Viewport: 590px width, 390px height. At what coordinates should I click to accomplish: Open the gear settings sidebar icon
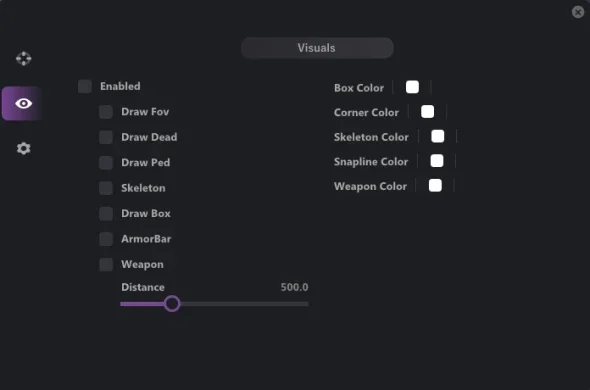click(24, 148)
